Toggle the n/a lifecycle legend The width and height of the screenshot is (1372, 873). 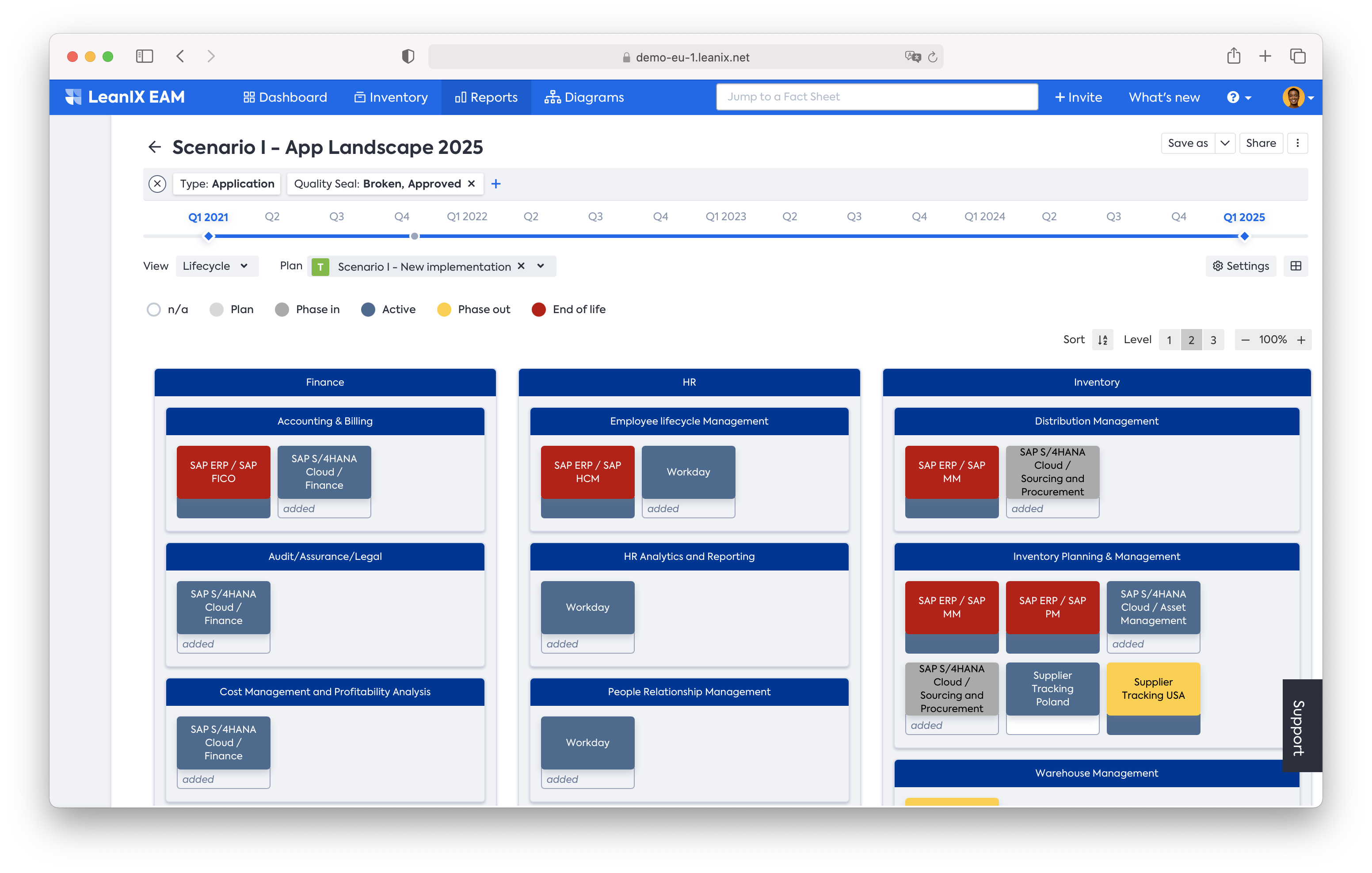168,309
